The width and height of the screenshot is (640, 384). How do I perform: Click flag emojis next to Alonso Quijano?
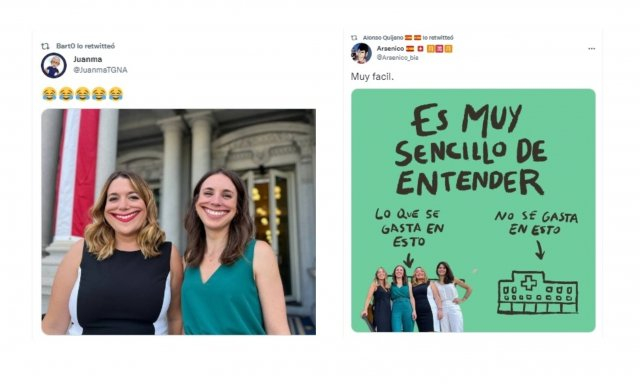pos(413,38)
